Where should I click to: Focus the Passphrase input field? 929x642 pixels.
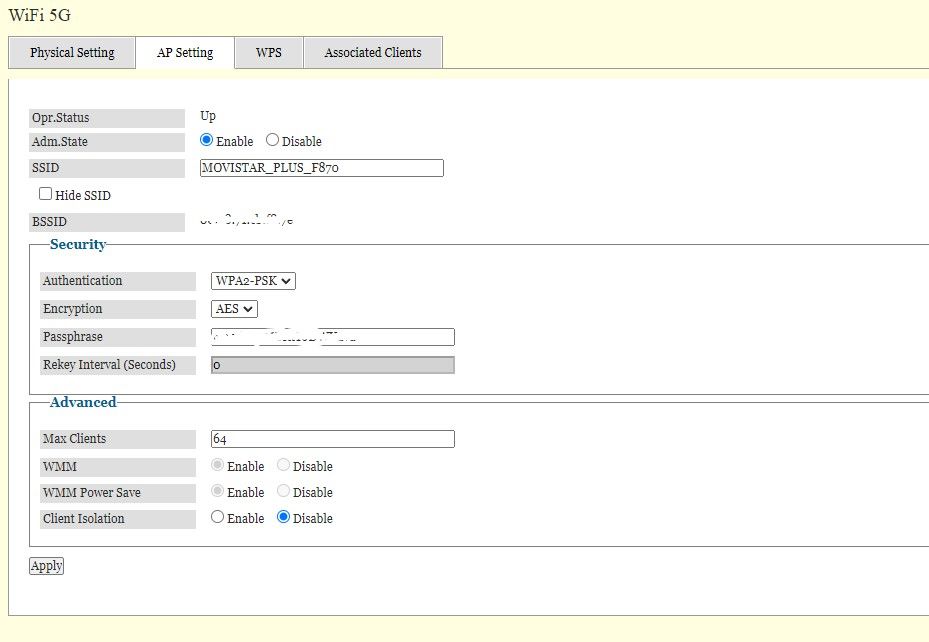(x=333, y=337)
